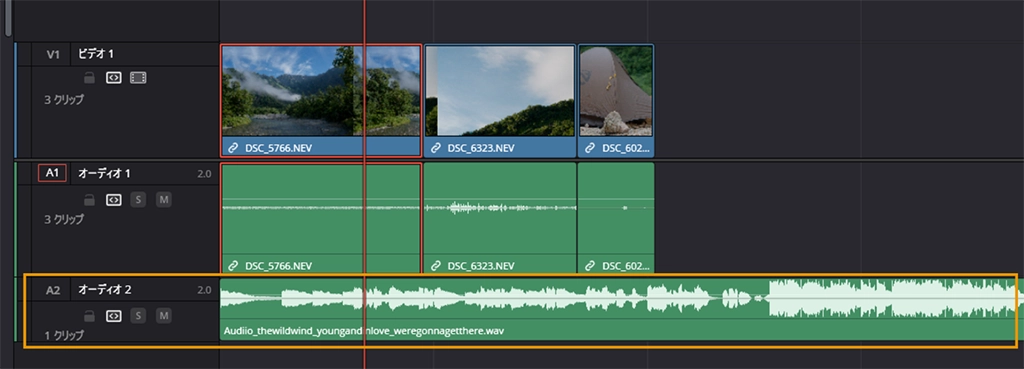Lock the Audio 1 track
This screenshot has height=369, width=1024.
(x=89, y=200)
